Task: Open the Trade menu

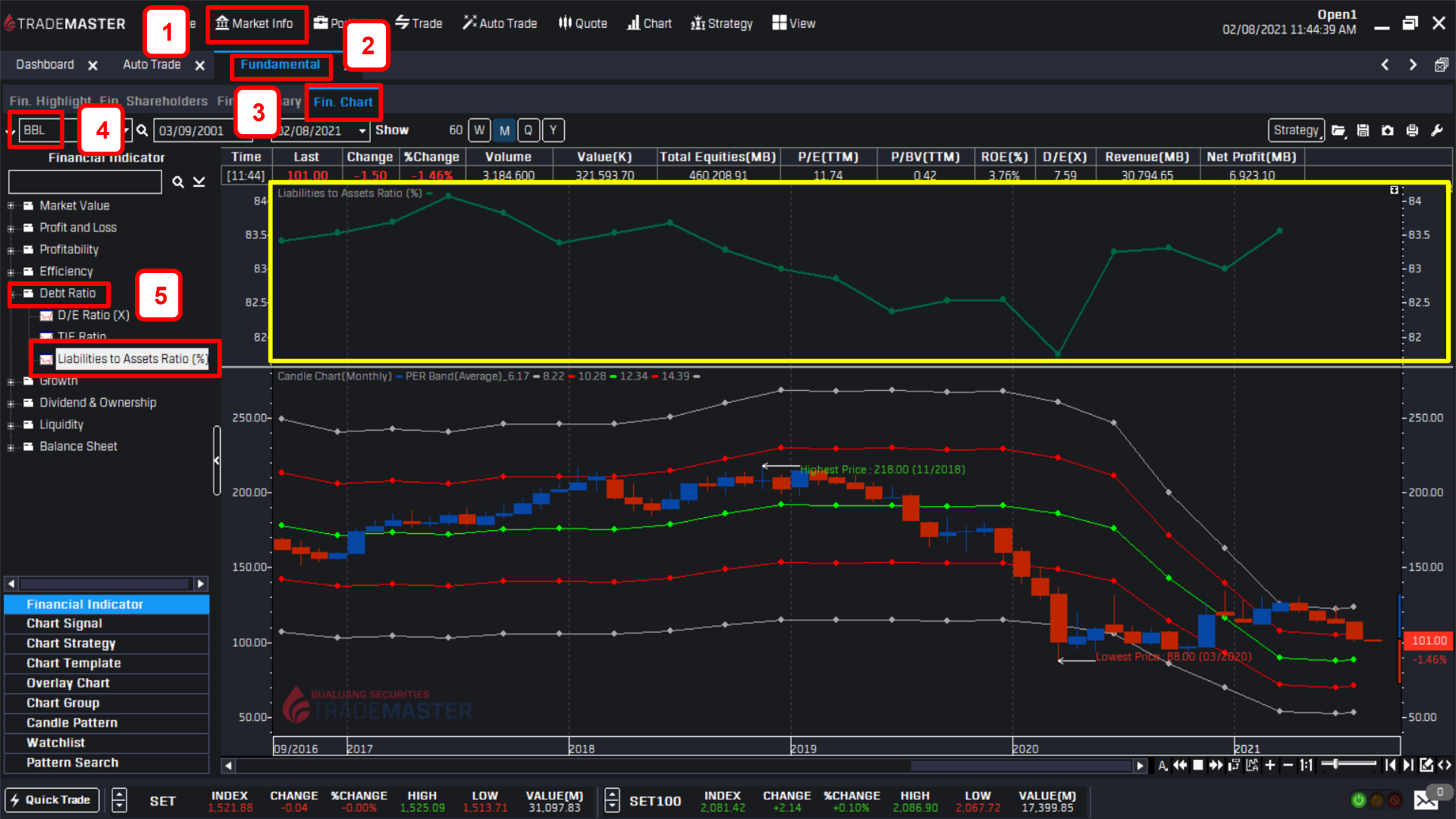Action: (x=418, y=23)
